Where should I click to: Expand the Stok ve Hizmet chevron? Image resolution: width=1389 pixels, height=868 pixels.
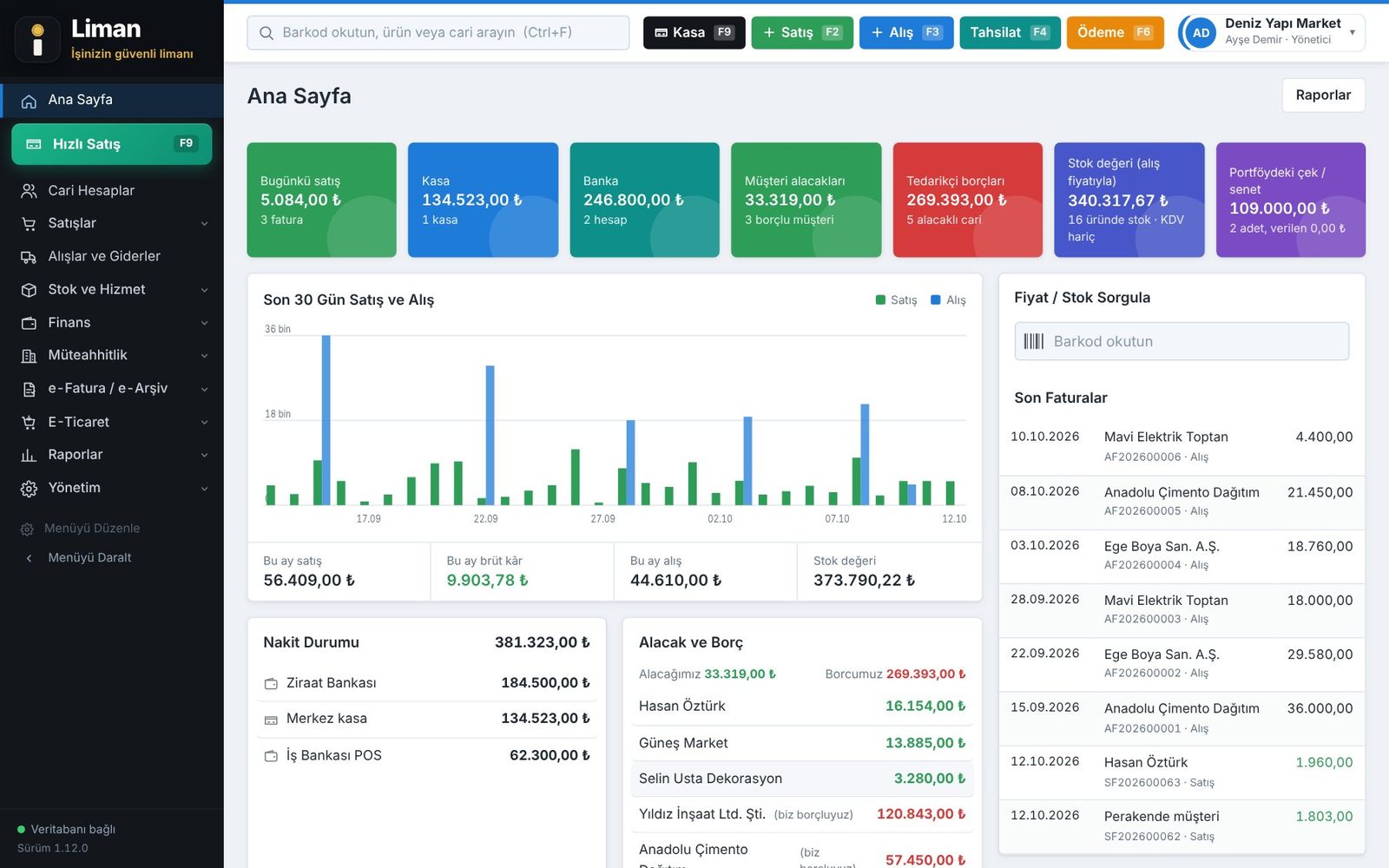pos(205,290)
